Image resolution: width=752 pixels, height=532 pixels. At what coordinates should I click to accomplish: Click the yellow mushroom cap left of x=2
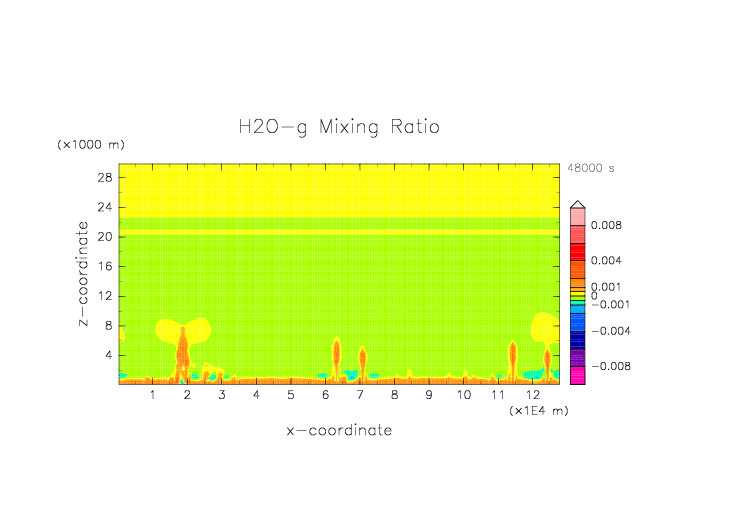click(168, 329)
